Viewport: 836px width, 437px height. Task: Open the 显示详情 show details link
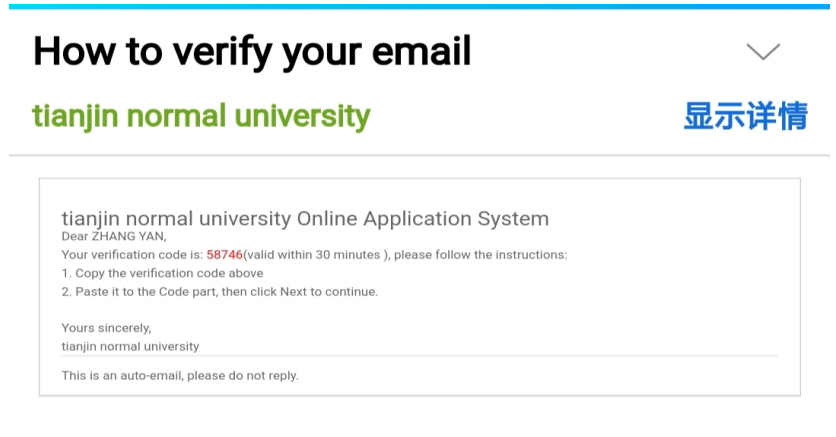(745, 116)
